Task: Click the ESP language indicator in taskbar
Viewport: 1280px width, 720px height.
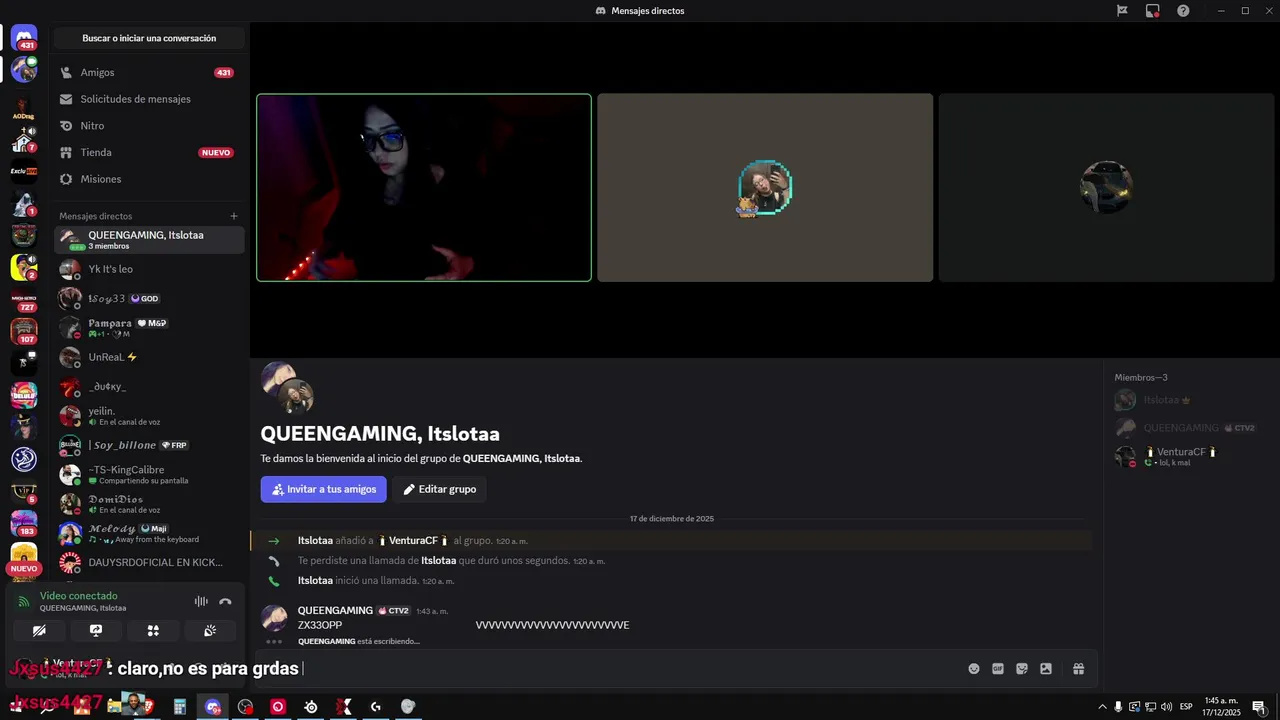Action: coord(1185,707)
